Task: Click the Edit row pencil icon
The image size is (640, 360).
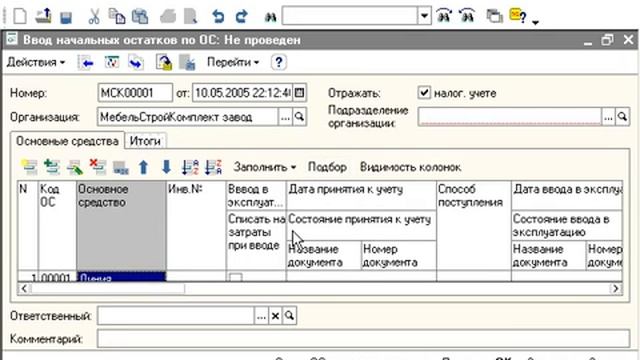Action: click(x=75, y=167)
